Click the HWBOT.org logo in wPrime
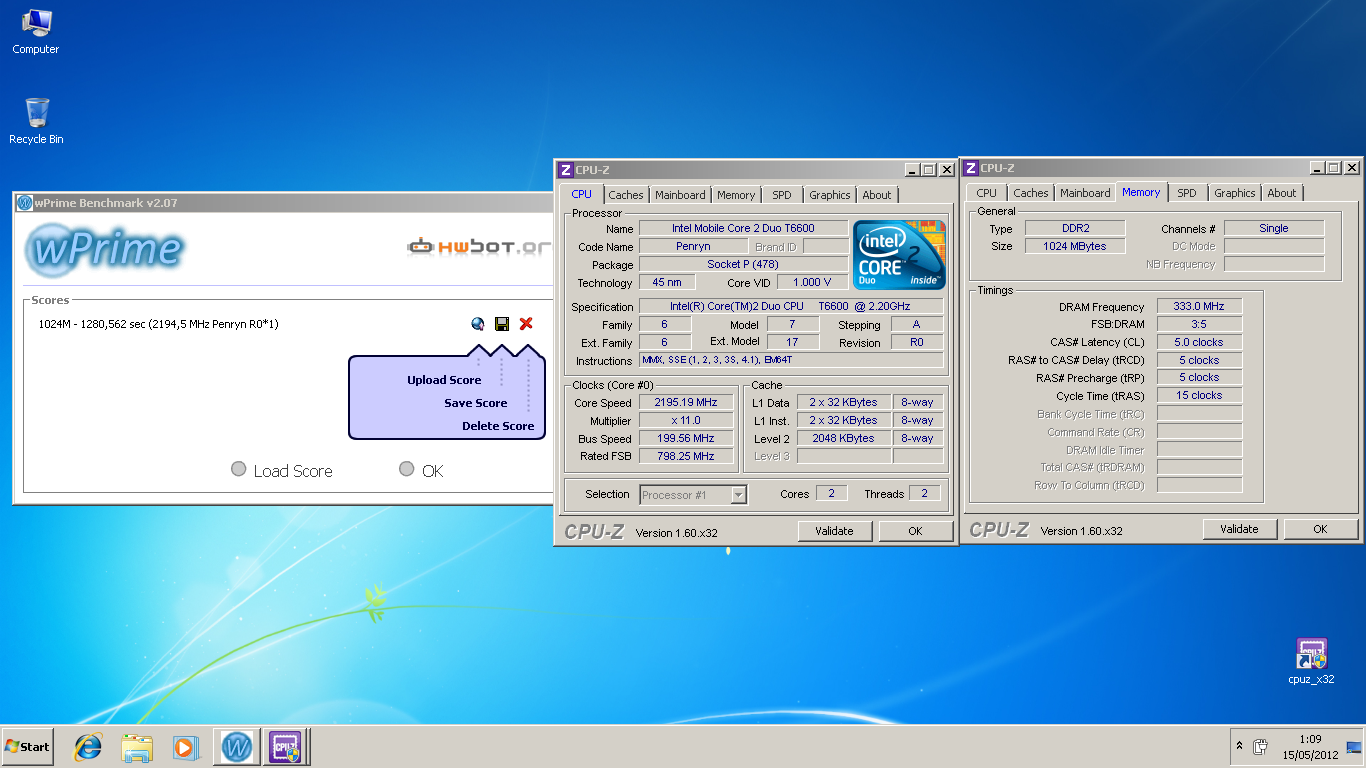1366x768 pixels. (479, 246)
